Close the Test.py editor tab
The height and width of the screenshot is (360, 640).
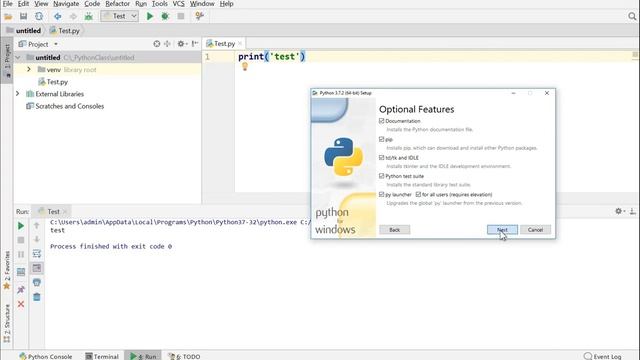pos(240,43)
